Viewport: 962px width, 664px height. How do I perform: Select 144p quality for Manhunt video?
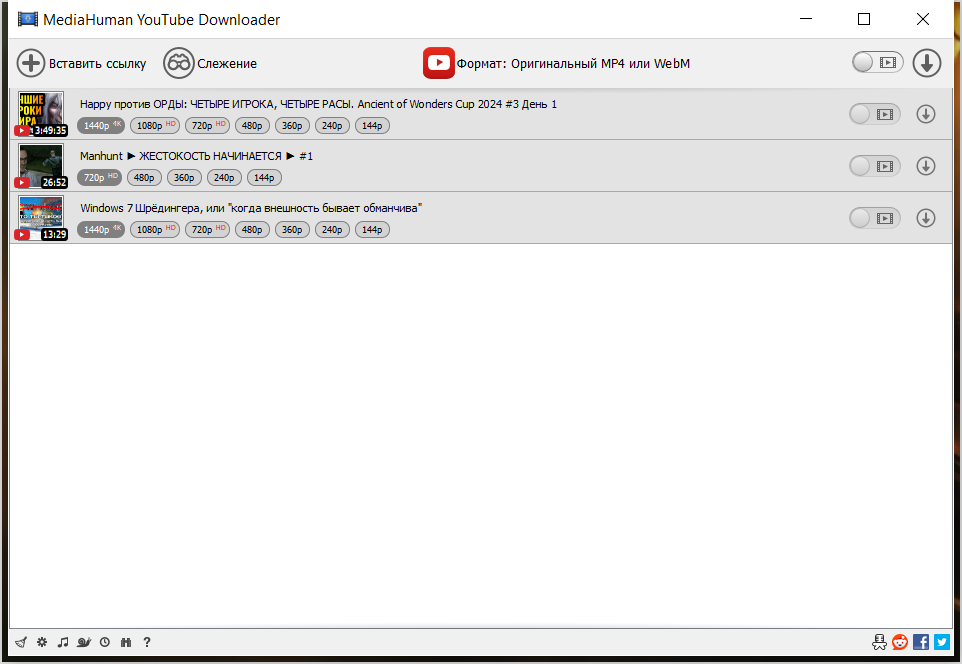[264, 177]
